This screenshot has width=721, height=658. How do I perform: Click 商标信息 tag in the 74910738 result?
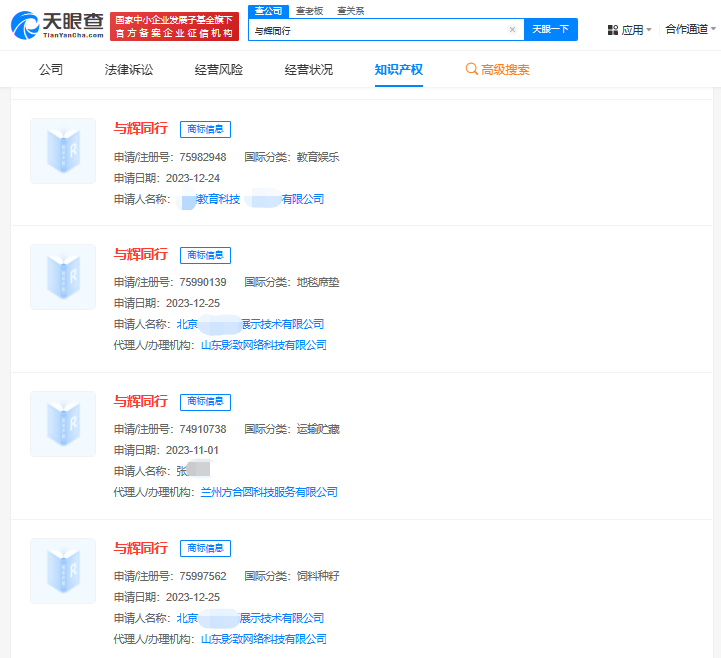click(205, 402)
